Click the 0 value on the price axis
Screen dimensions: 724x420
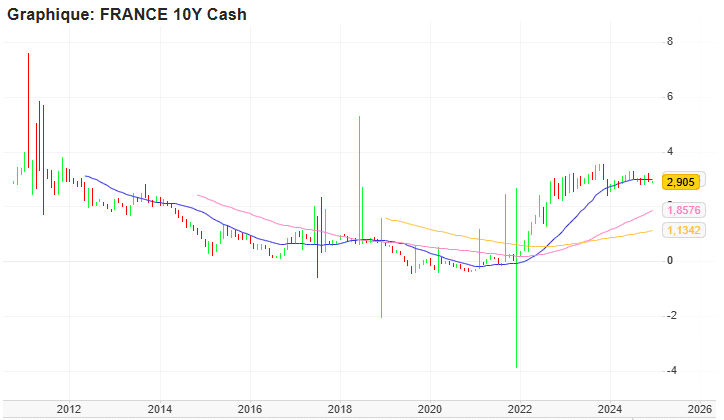click(x=669, y=261)
